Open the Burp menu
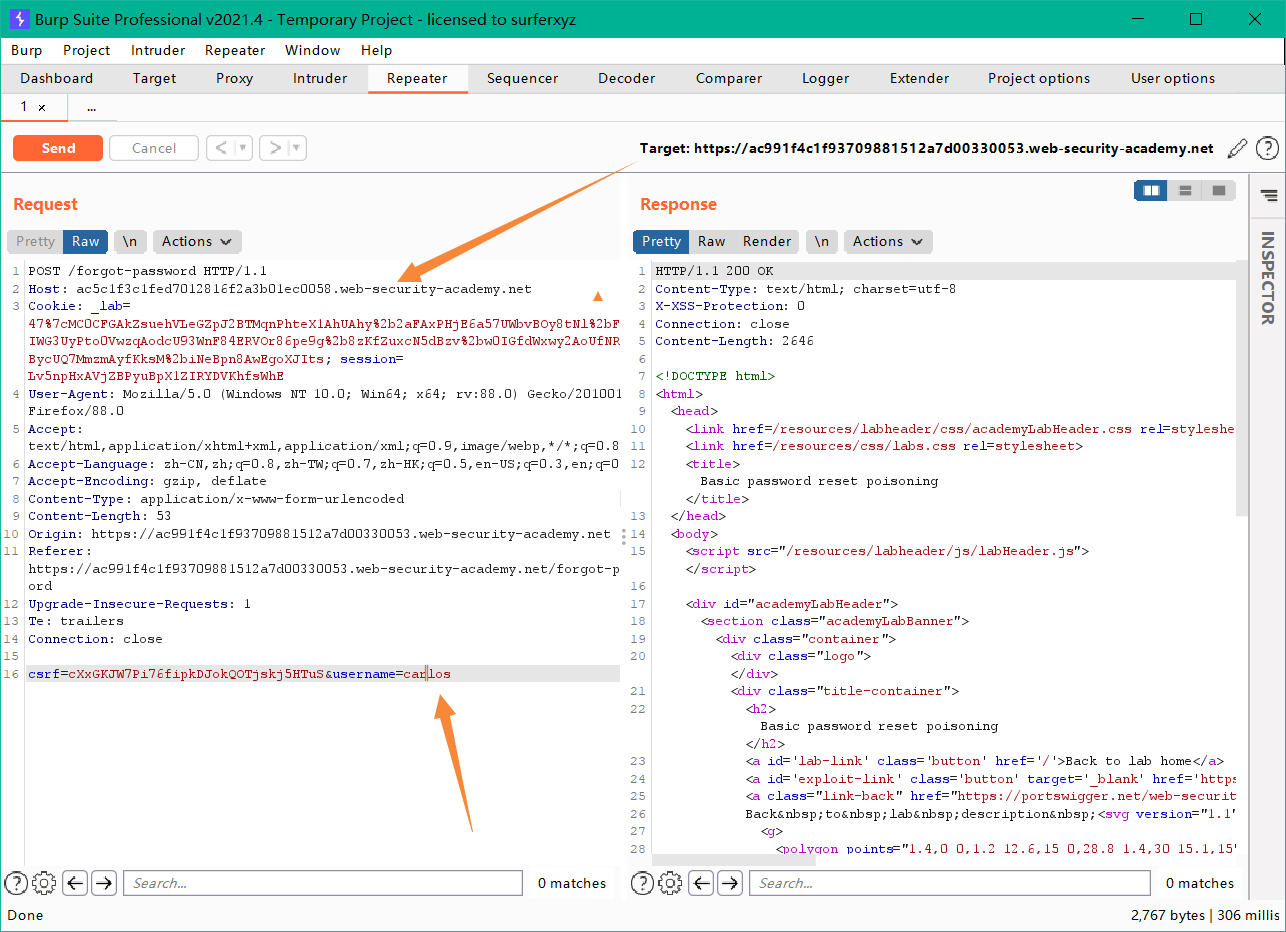This screenshot has height=932, width=1286. coord(27,50)
